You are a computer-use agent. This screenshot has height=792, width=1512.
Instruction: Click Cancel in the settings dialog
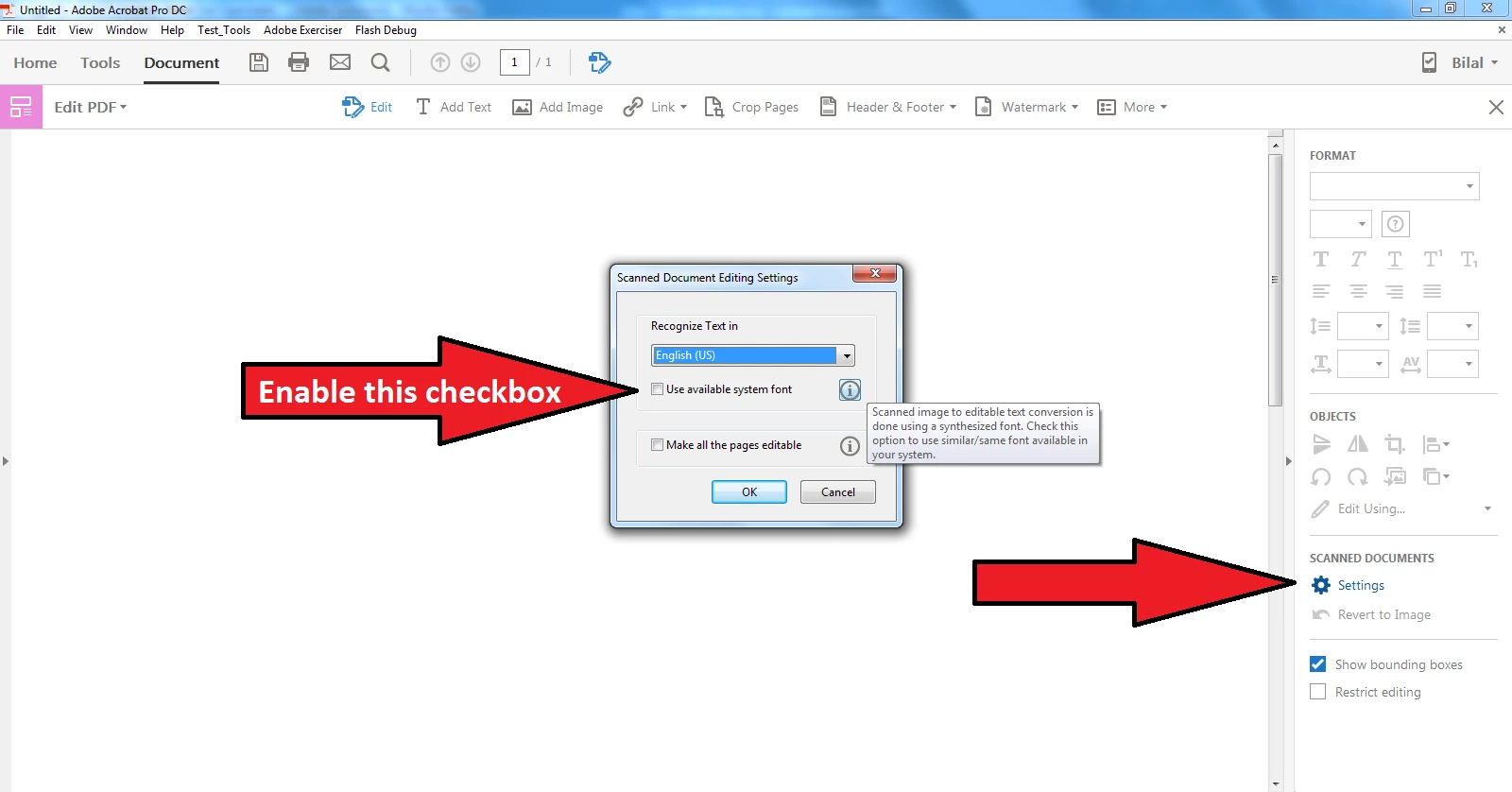click(x=838, y=491)
